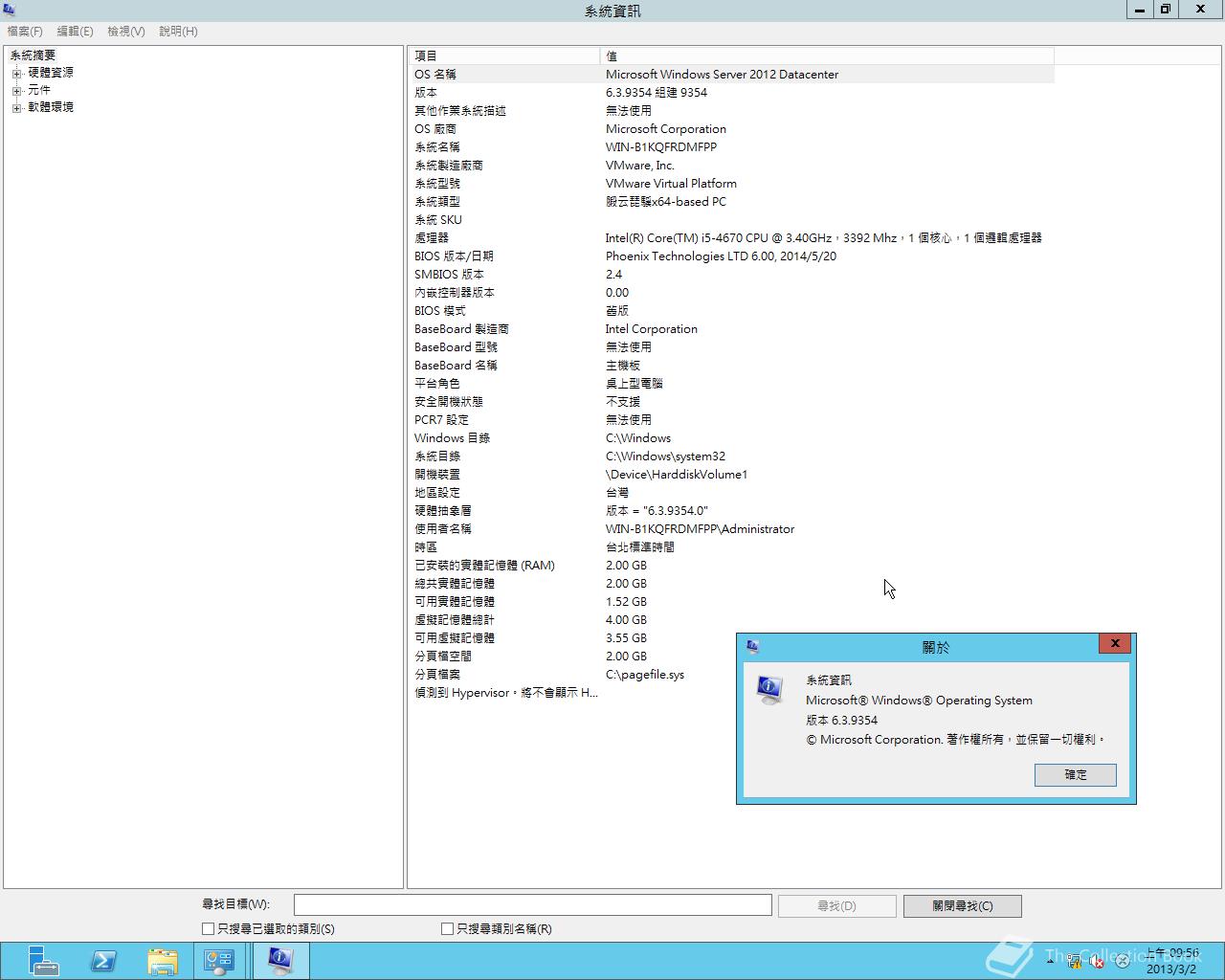The height and width of the screenshot is (980, 1225).
Task: Sort by the 值 column header
Action: 827,56
